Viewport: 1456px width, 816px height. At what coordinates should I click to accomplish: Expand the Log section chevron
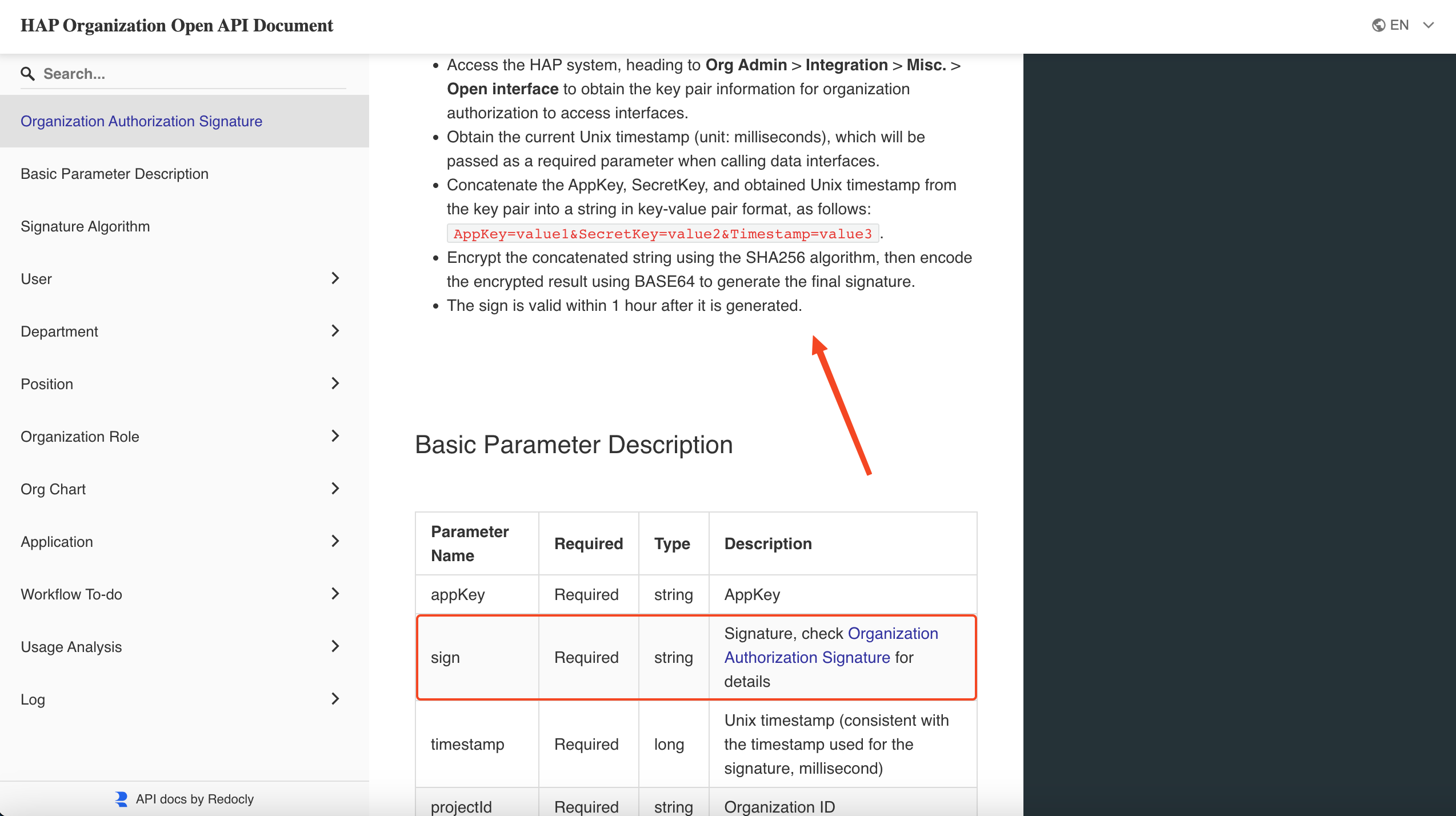[x=335, y=699]
